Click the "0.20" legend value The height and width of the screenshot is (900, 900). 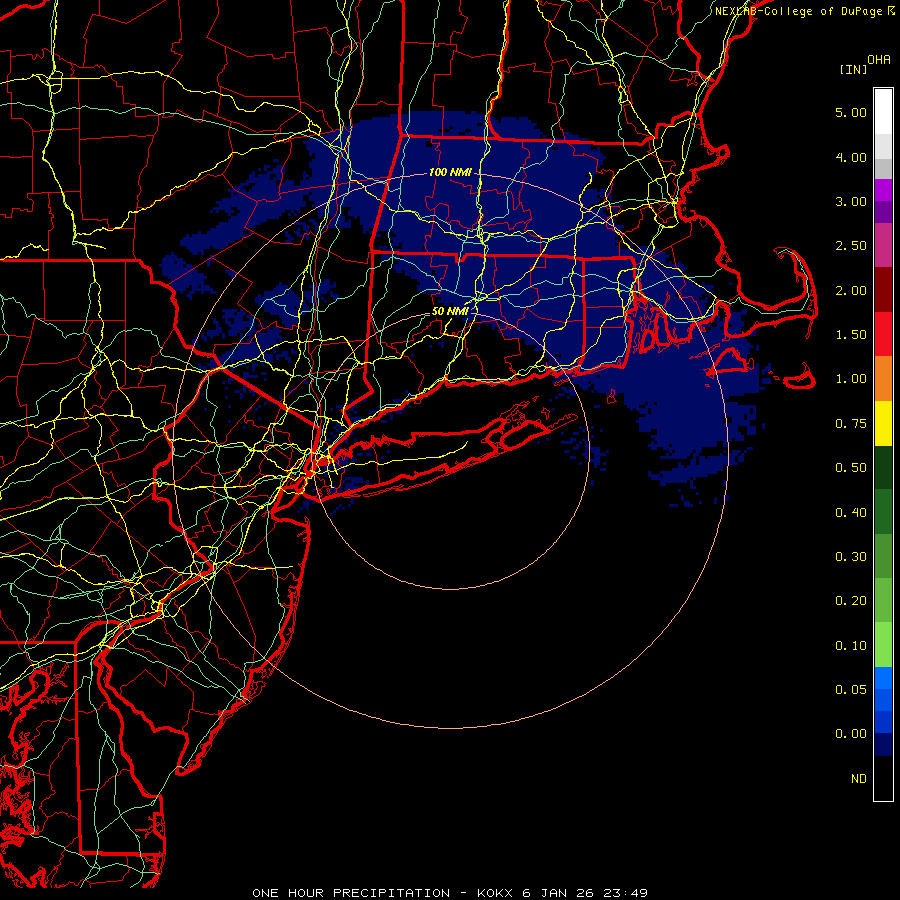tap(851, 601)
